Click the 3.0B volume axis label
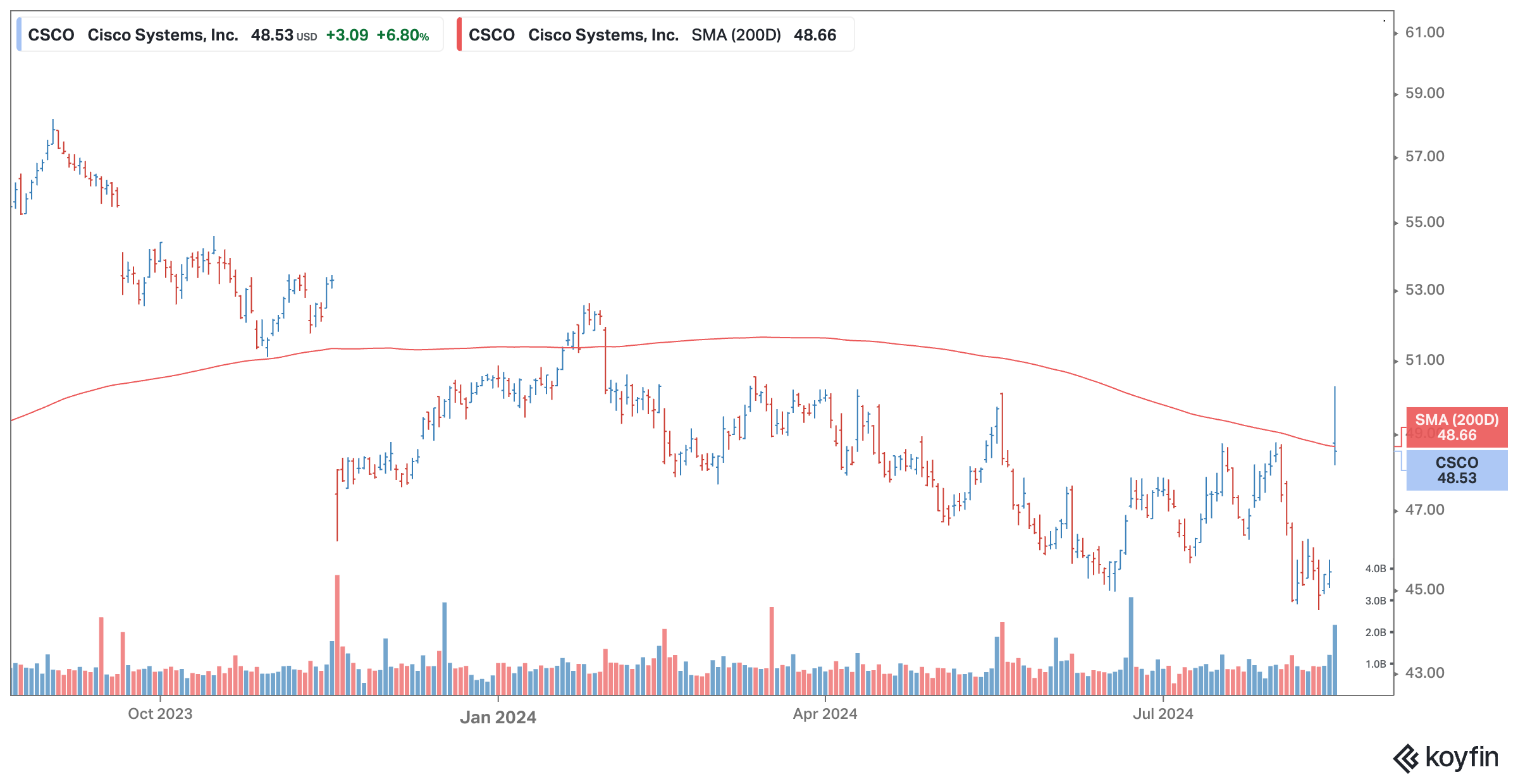 click(1376, 601)
